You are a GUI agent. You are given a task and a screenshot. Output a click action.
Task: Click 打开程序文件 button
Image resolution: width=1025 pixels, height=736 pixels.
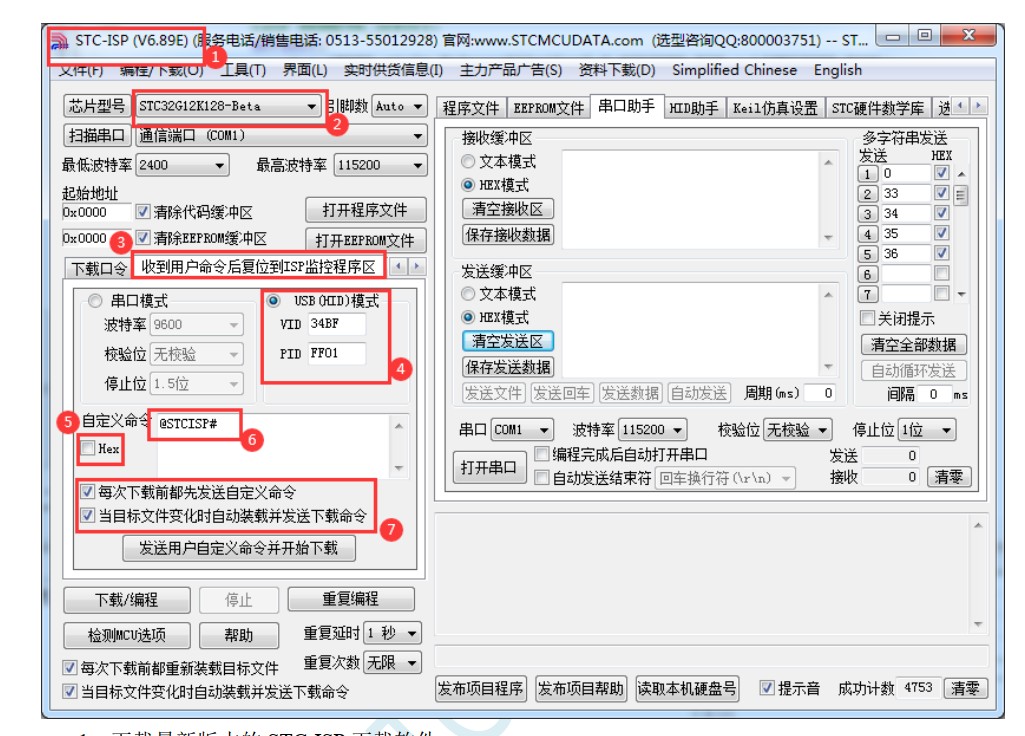coord(365,210)
